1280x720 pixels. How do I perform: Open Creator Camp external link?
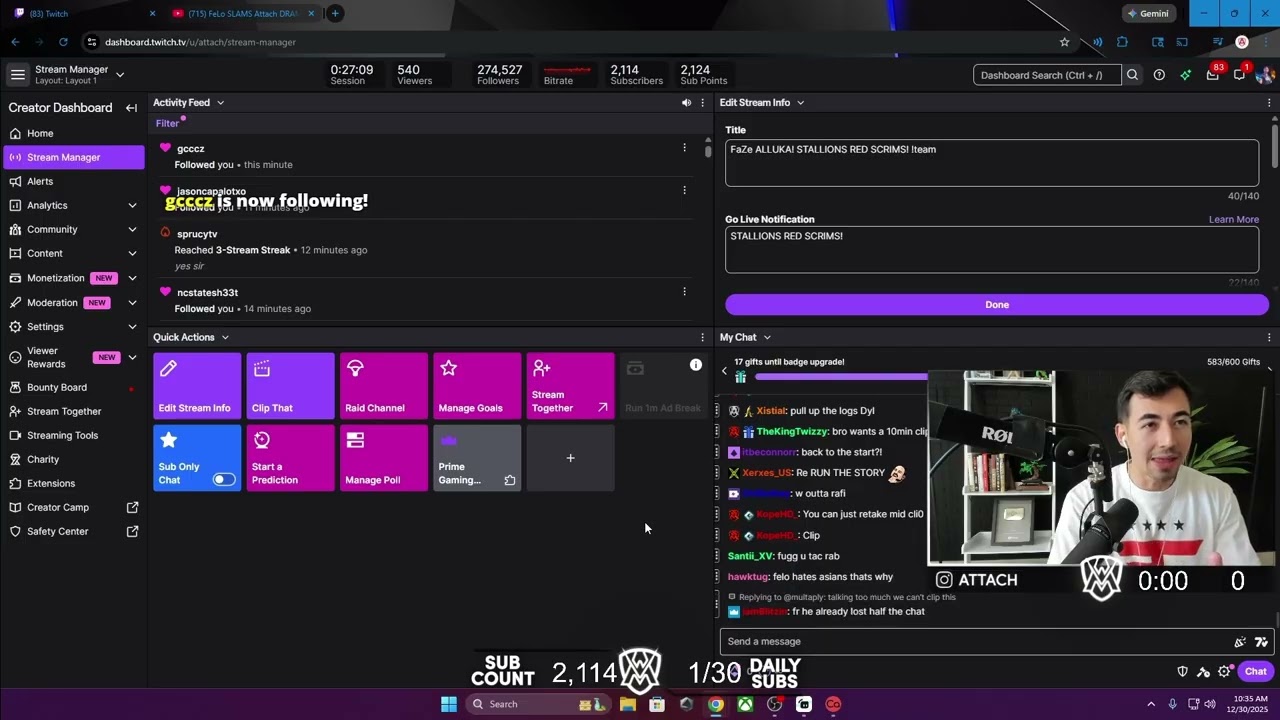tap(74, 508)
